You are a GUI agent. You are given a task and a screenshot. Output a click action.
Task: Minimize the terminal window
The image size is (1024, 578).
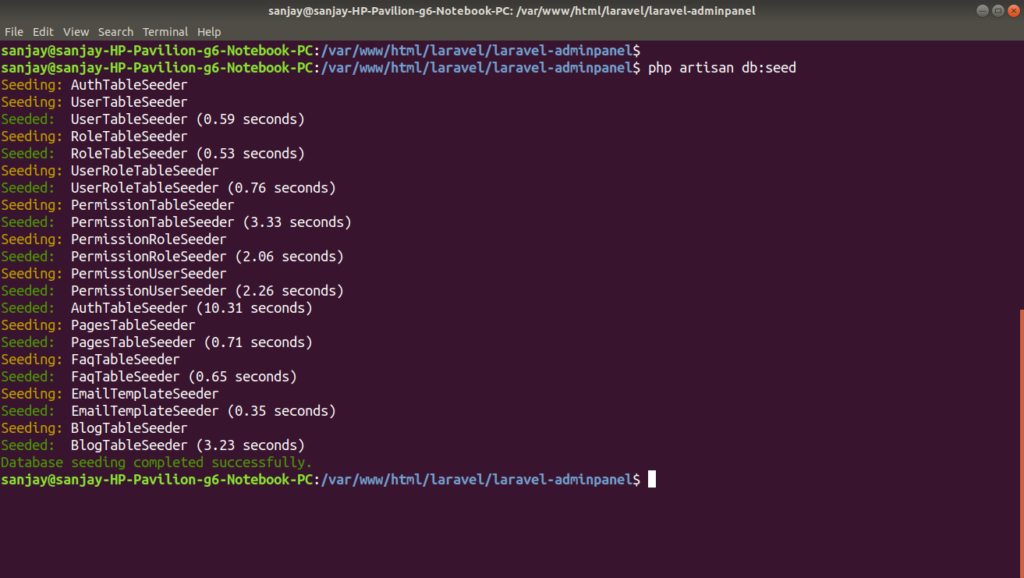tap(982, 10)
